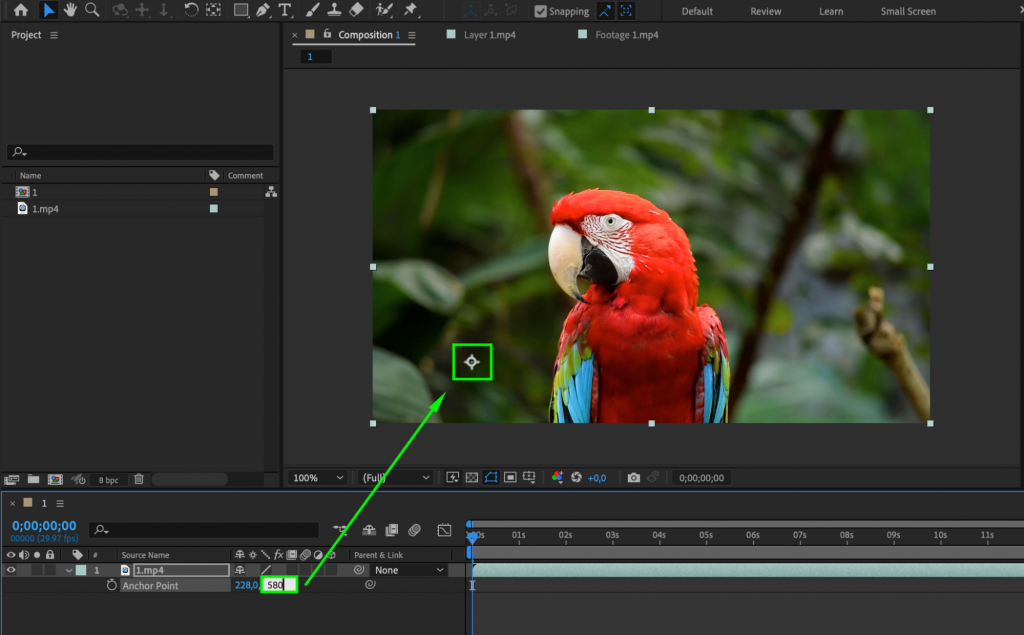Image resolution: width=1024 pixels, height=635 pixels.
Task: Click the Anchor Point stopwatch
Action: [x=112, y=585]
